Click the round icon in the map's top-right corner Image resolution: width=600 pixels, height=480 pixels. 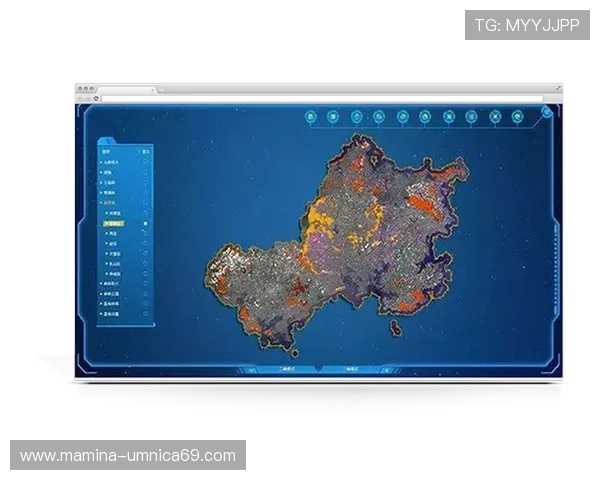547,111
